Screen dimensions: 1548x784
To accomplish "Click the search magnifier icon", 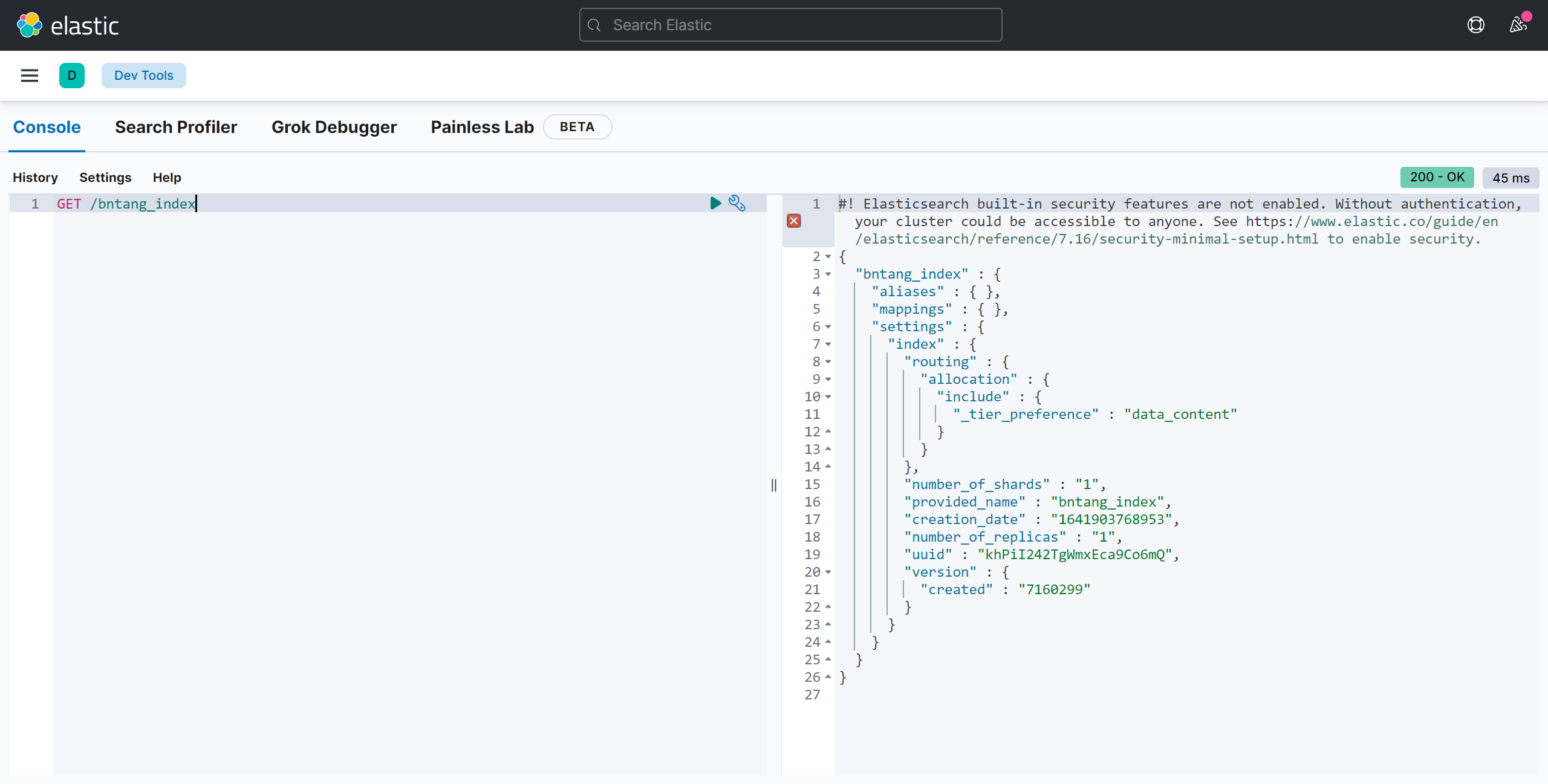I will (x=594, y=25).
